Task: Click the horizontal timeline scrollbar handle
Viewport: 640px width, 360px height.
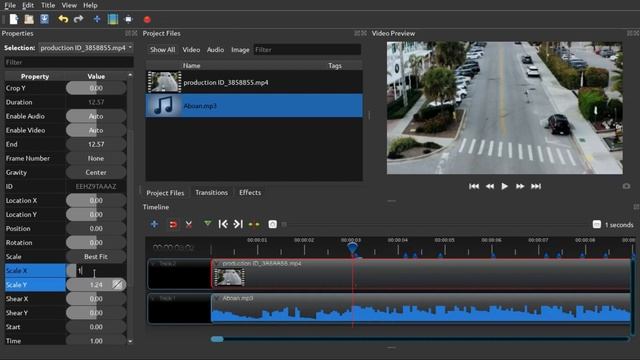Action: (x=217, y=339)
